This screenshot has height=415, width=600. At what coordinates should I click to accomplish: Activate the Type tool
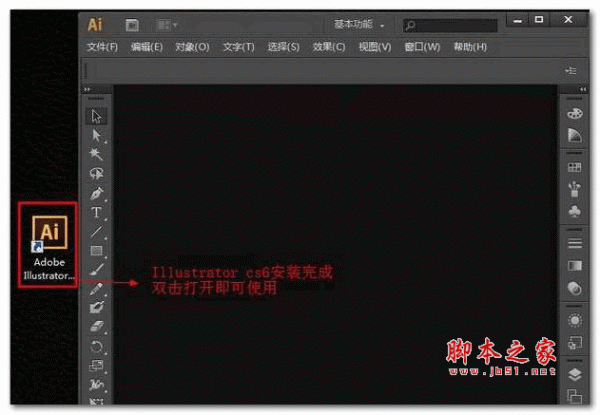coord(96,212)
